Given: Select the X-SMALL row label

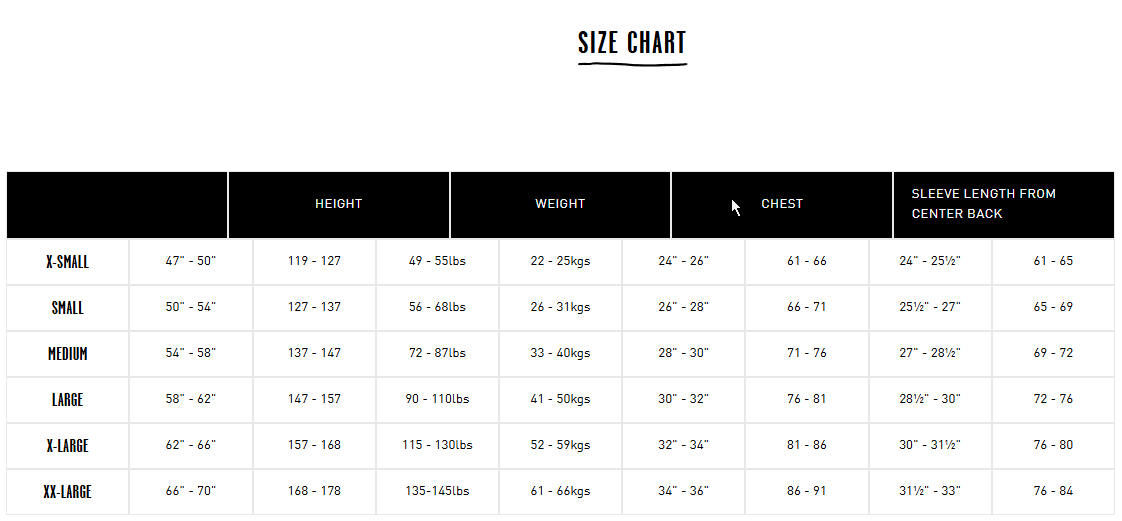Looking at the screenshot, I should tap(67, 262).
